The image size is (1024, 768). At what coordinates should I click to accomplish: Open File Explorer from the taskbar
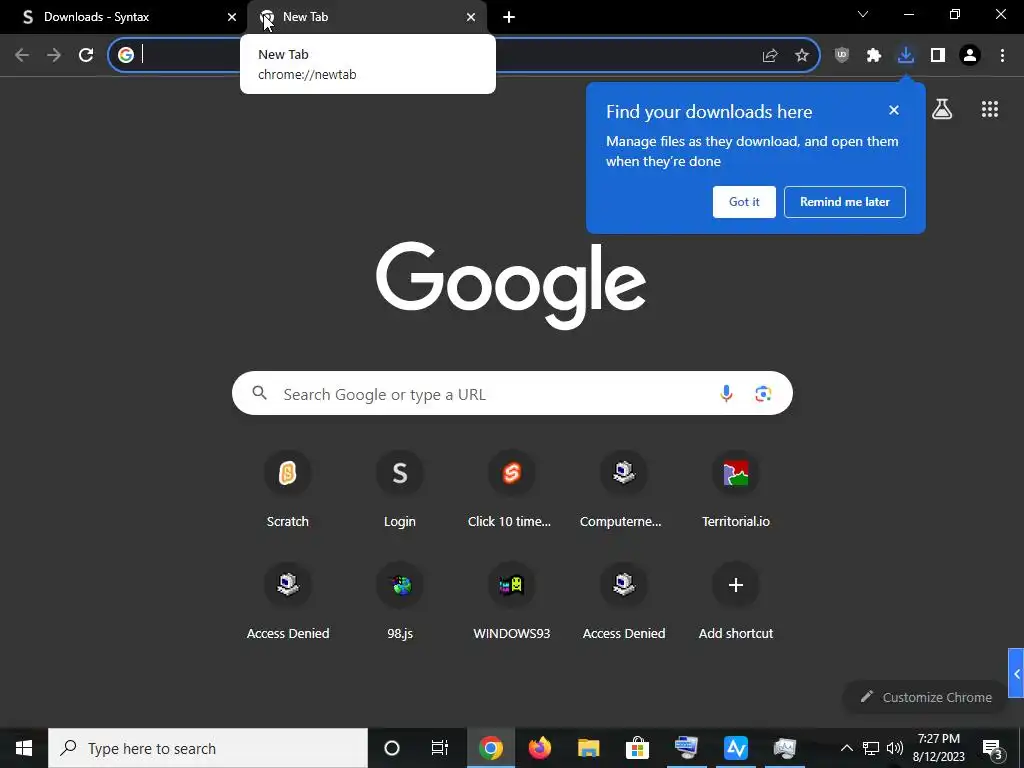point(588,748)
